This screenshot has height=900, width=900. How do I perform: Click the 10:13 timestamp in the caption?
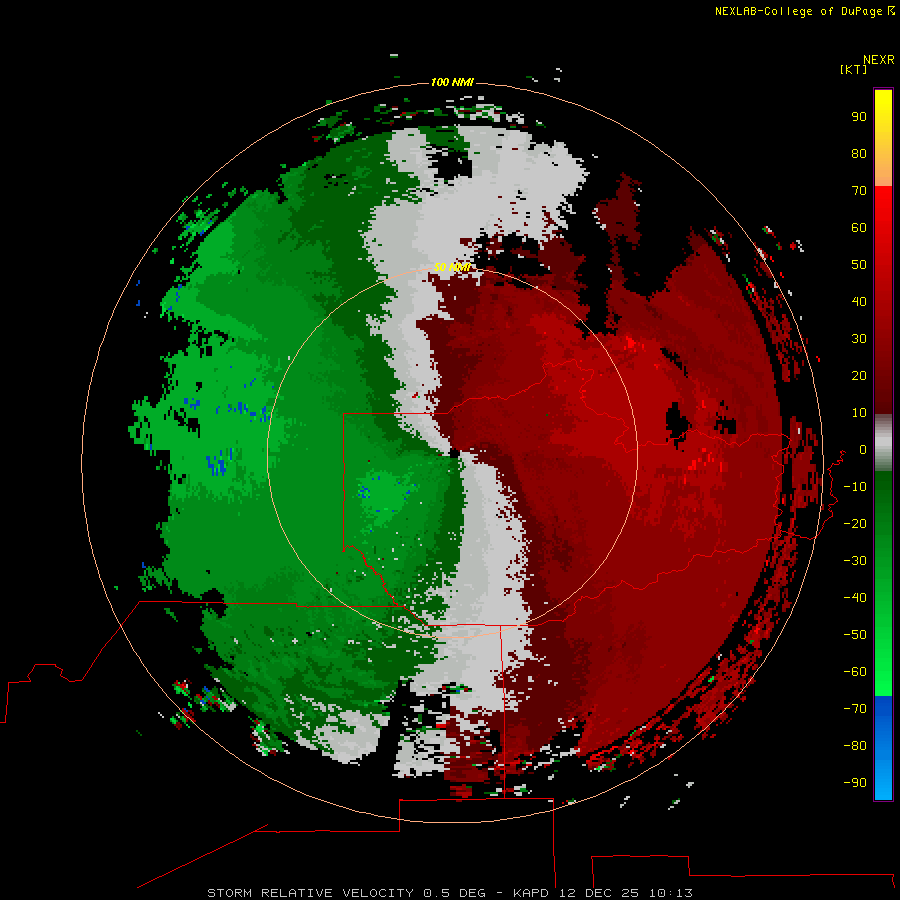[670, 893]
